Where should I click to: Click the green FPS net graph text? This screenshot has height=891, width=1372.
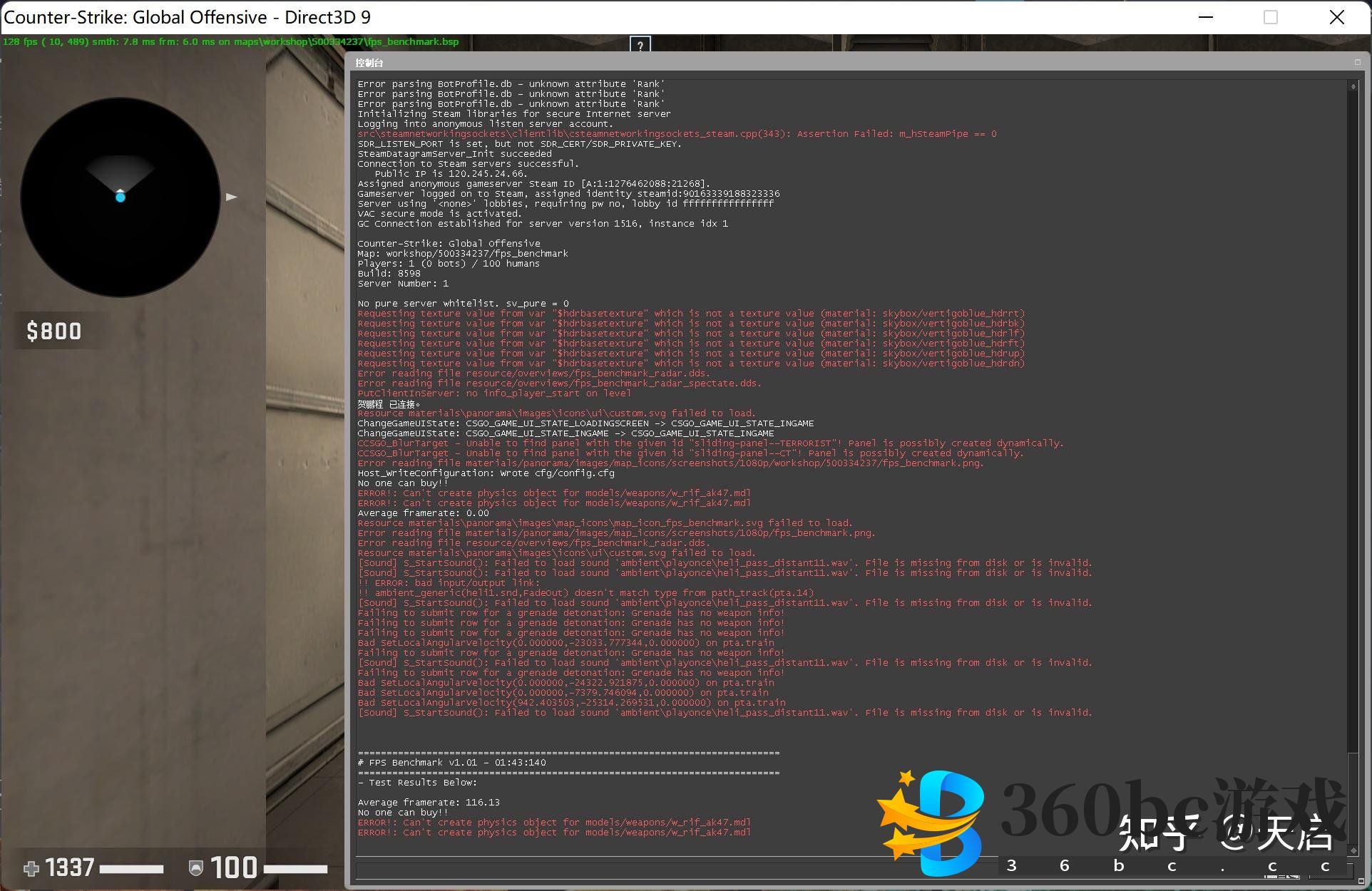click(x=230, y=41)
